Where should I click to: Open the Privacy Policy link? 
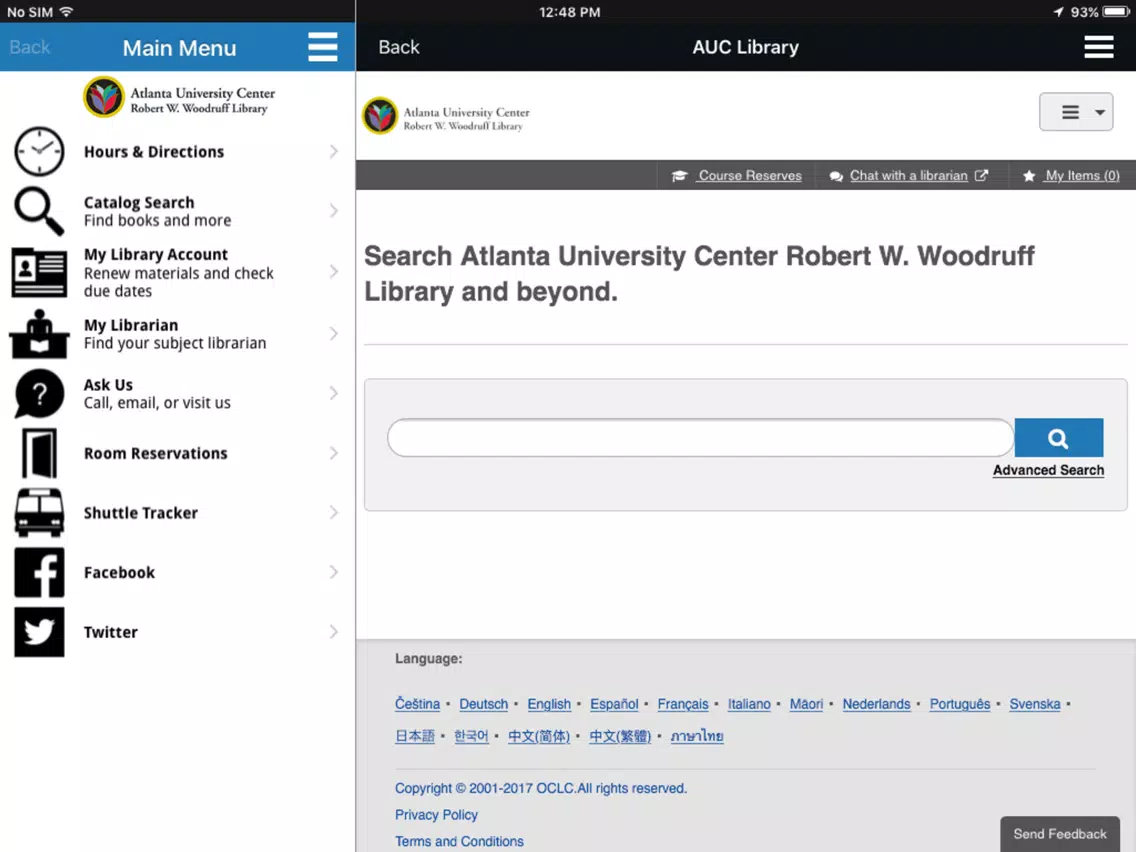point(436,815)
